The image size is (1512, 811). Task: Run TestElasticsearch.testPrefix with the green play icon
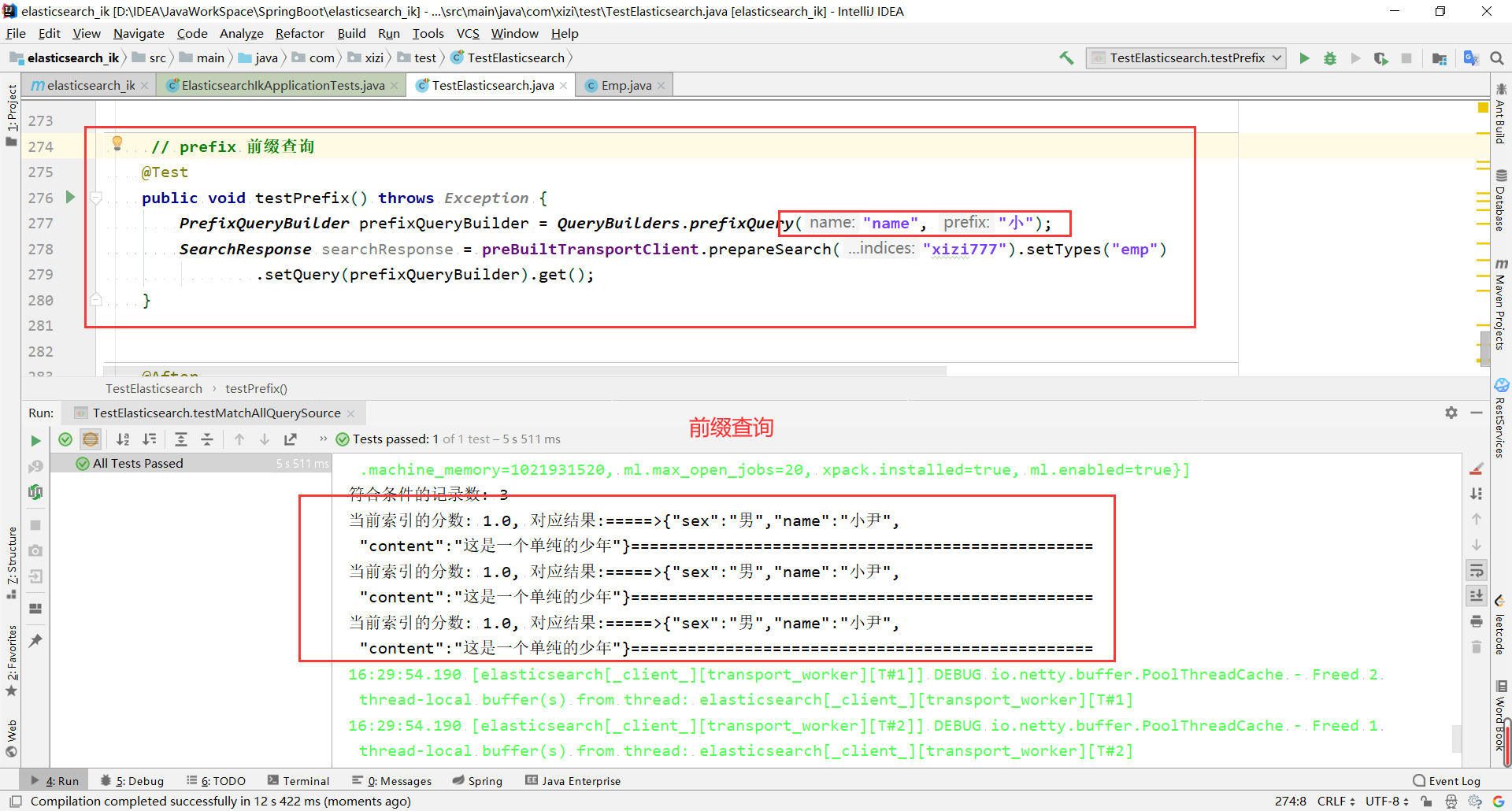(1304, 57)
